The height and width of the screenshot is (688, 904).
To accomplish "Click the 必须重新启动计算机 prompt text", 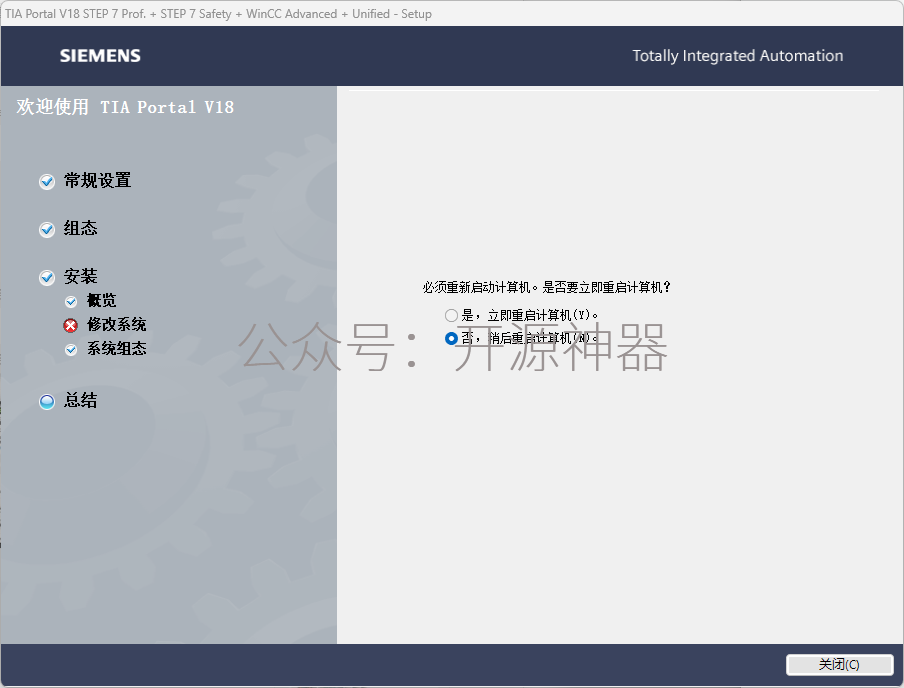I will click(x=547, y=287).
